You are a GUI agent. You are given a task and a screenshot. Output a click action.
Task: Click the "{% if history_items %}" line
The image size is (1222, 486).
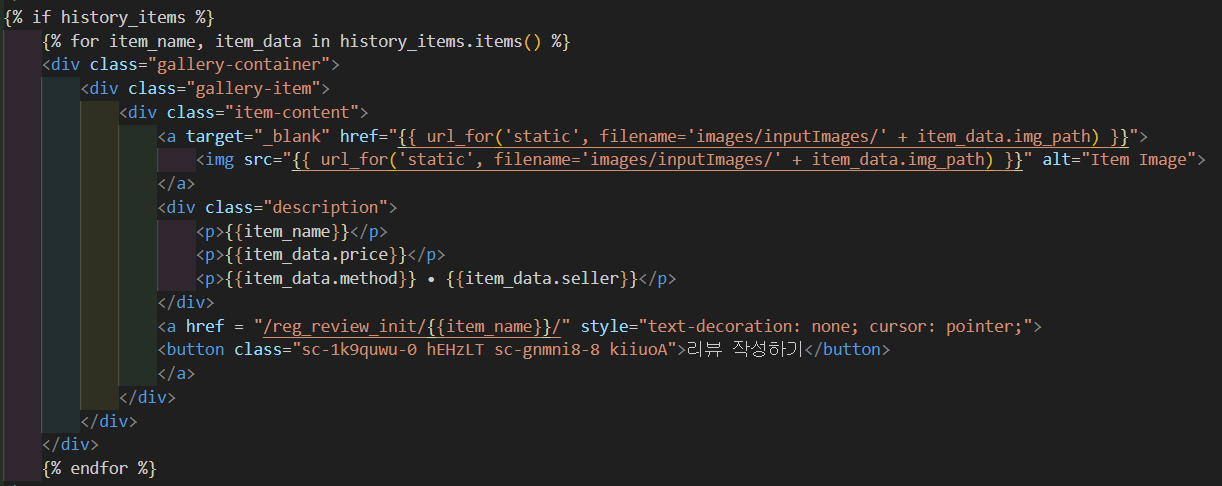[x=109, y=17]
